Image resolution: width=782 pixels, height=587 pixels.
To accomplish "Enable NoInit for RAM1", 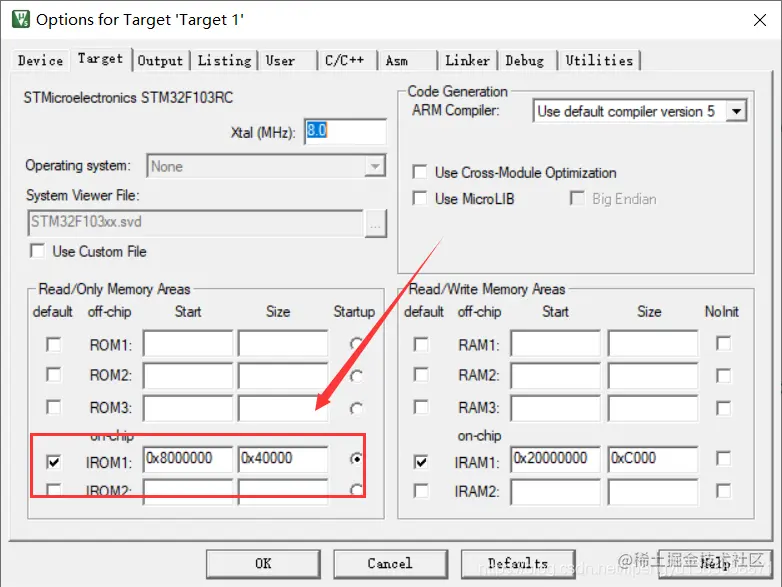I will point(723,344).
